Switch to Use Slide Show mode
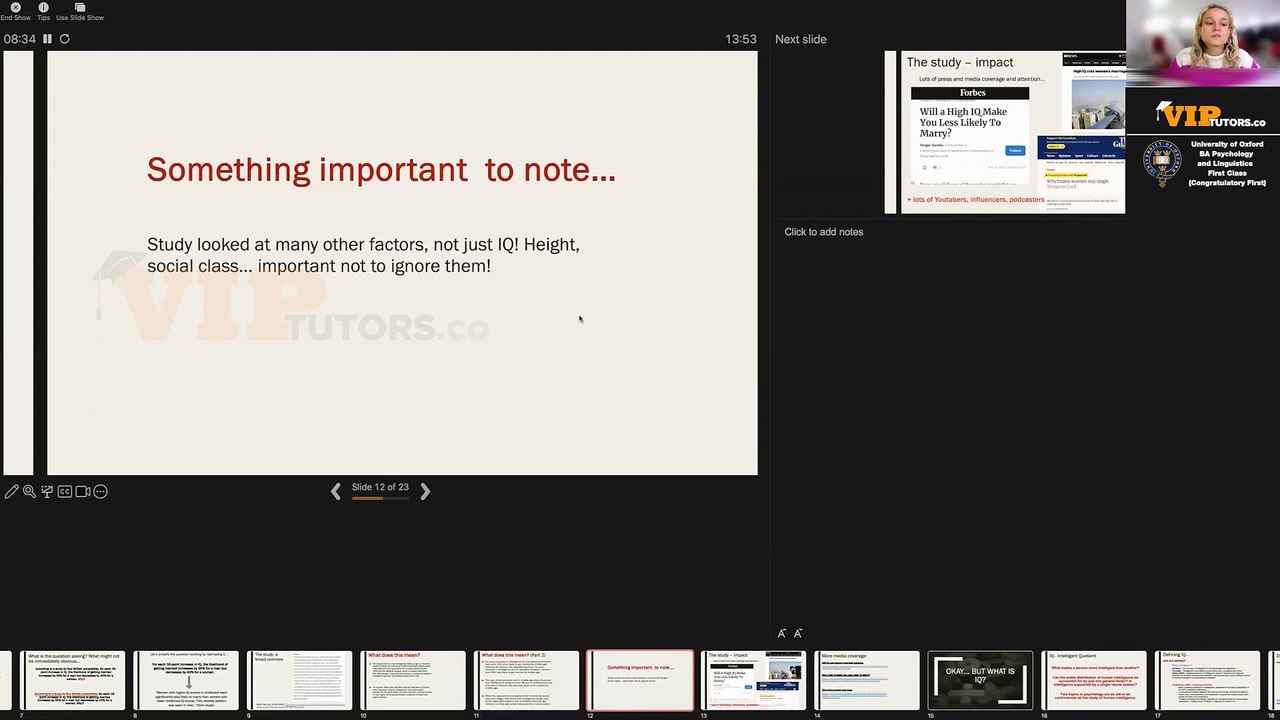The height and width of the screenshot is (720, 1280). pyautogui.click(x=80, y=12)
